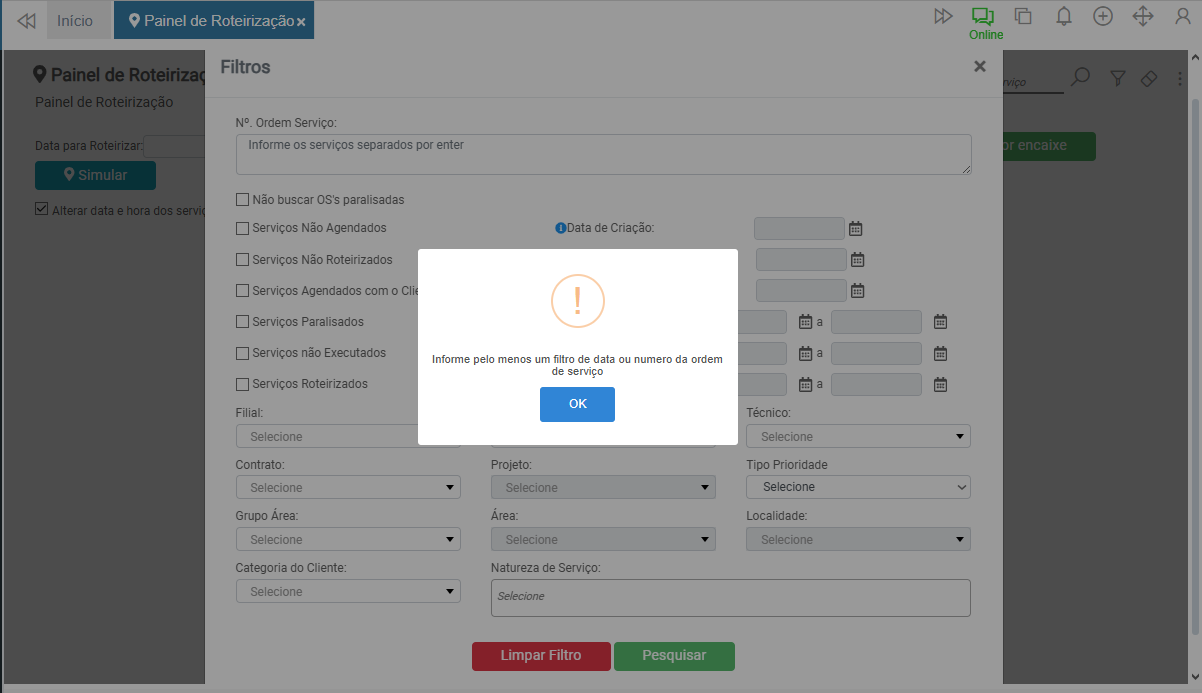Viewport: 1202px width, 693px height.
Task: Click the plus circle icon in header
Action: (1103, 16)
